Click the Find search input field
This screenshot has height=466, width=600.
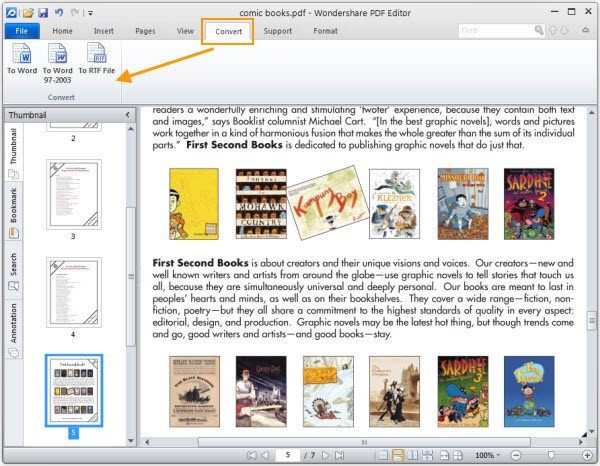[x=495, y=31]
